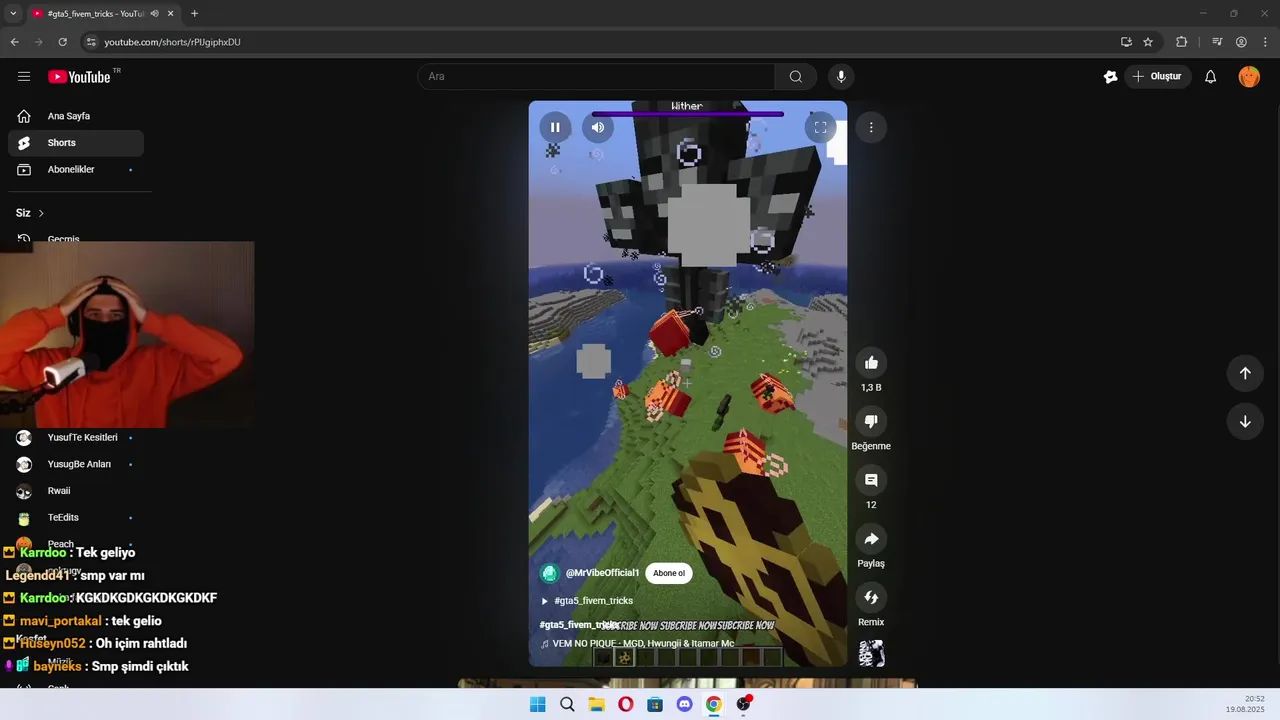The height and width of the screenshot is (720, 1280).
Task: Subscribe with the Abone ol button
Action: pos(669,573)
